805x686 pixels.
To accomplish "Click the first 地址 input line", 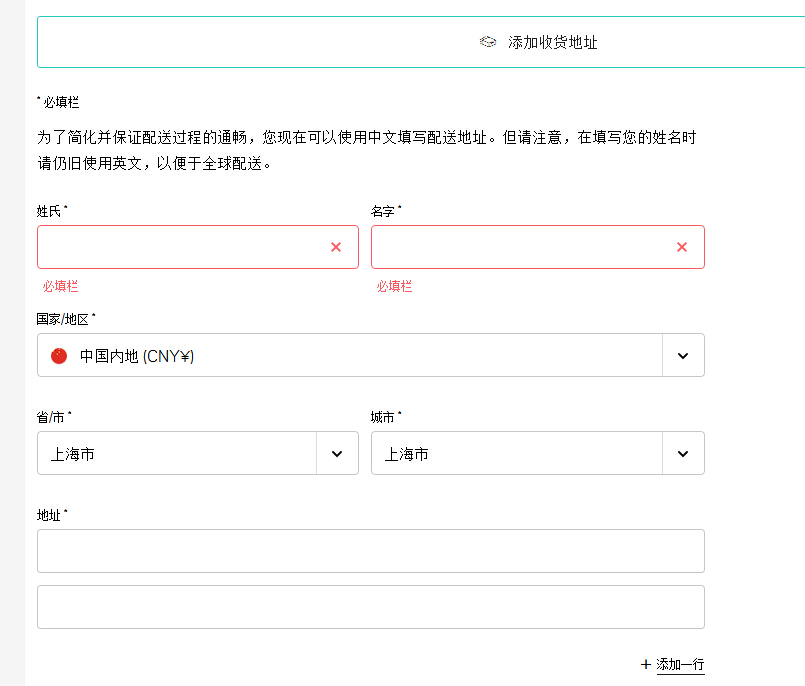I will click(370, 551).
